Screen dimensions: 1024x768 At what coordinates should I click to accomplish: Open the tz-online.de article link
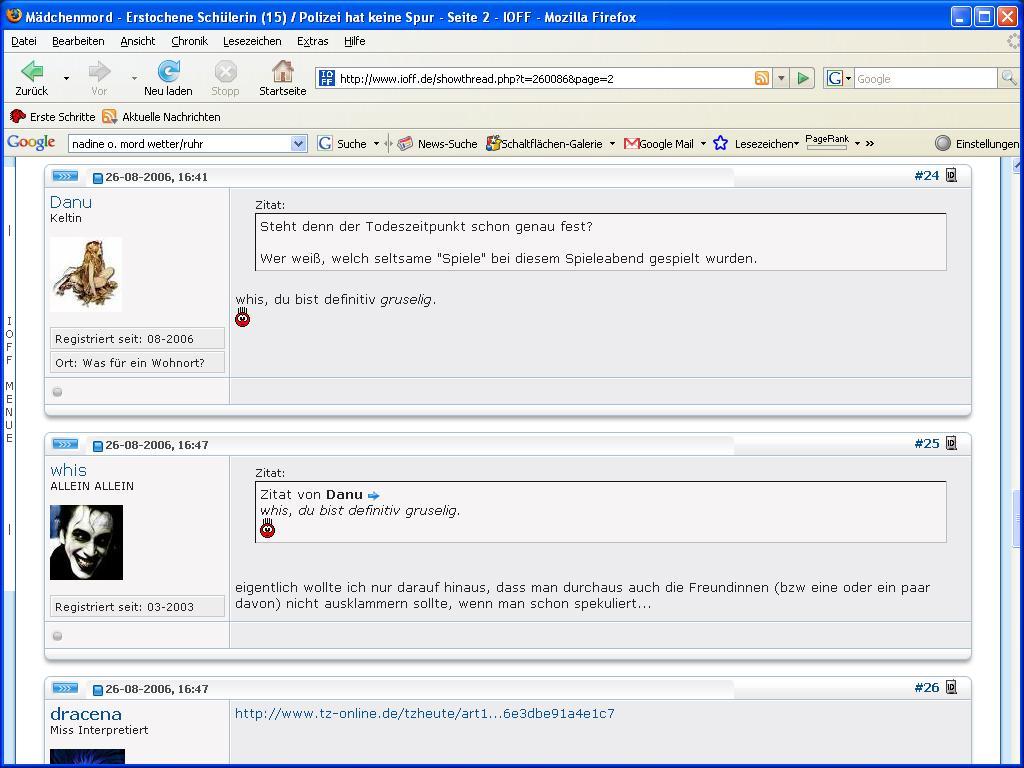pos(424,714)
